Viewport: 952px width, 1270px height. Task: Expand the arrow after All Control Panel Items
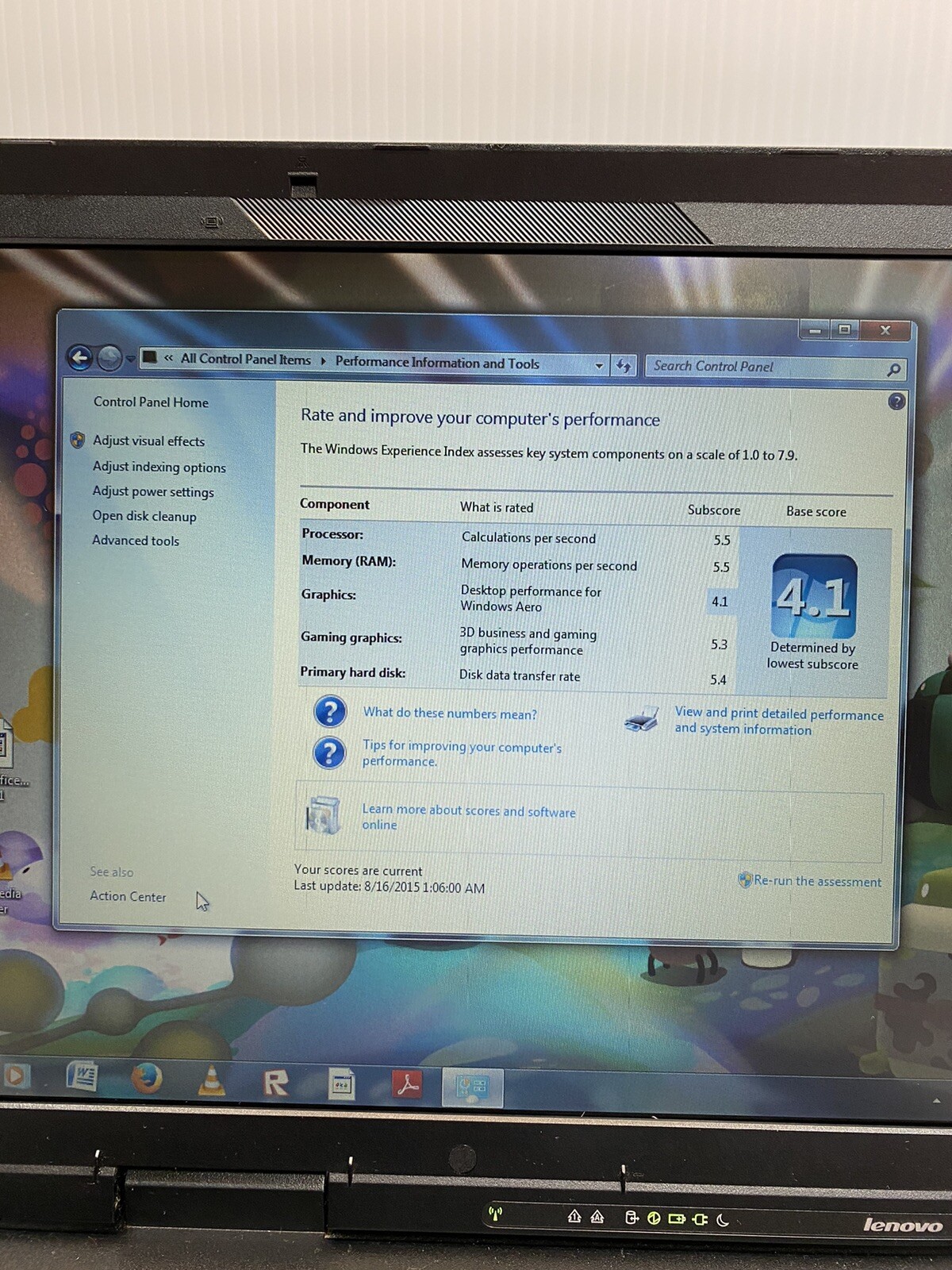tap(323, 361)
